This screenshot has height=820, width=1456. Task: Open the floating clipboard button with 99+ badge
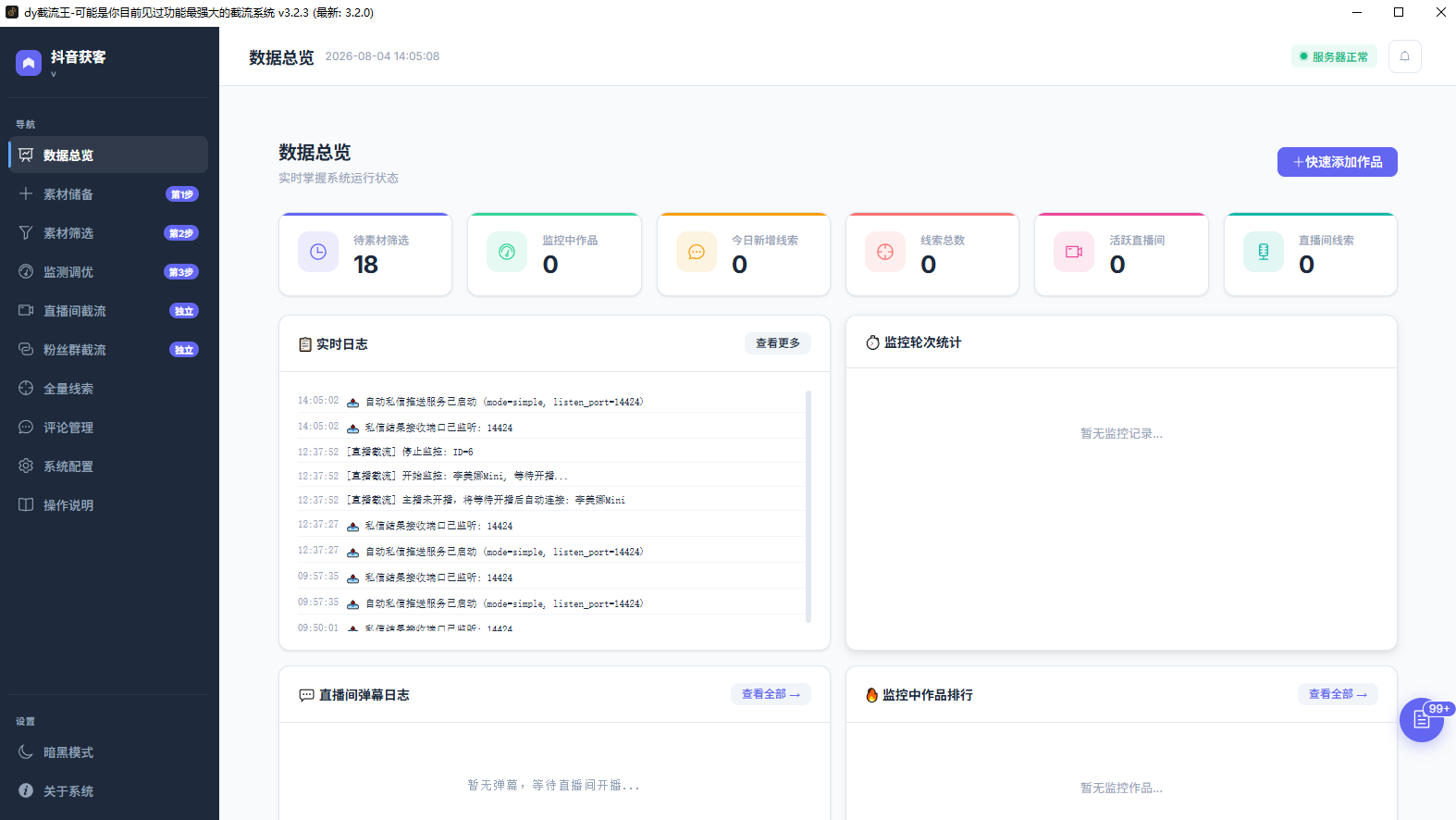point(1422,720)
